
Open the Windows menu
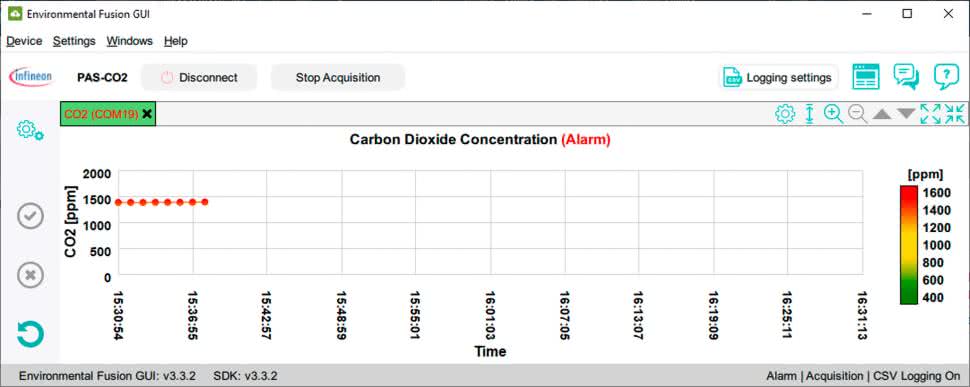(x=129, y=41)
